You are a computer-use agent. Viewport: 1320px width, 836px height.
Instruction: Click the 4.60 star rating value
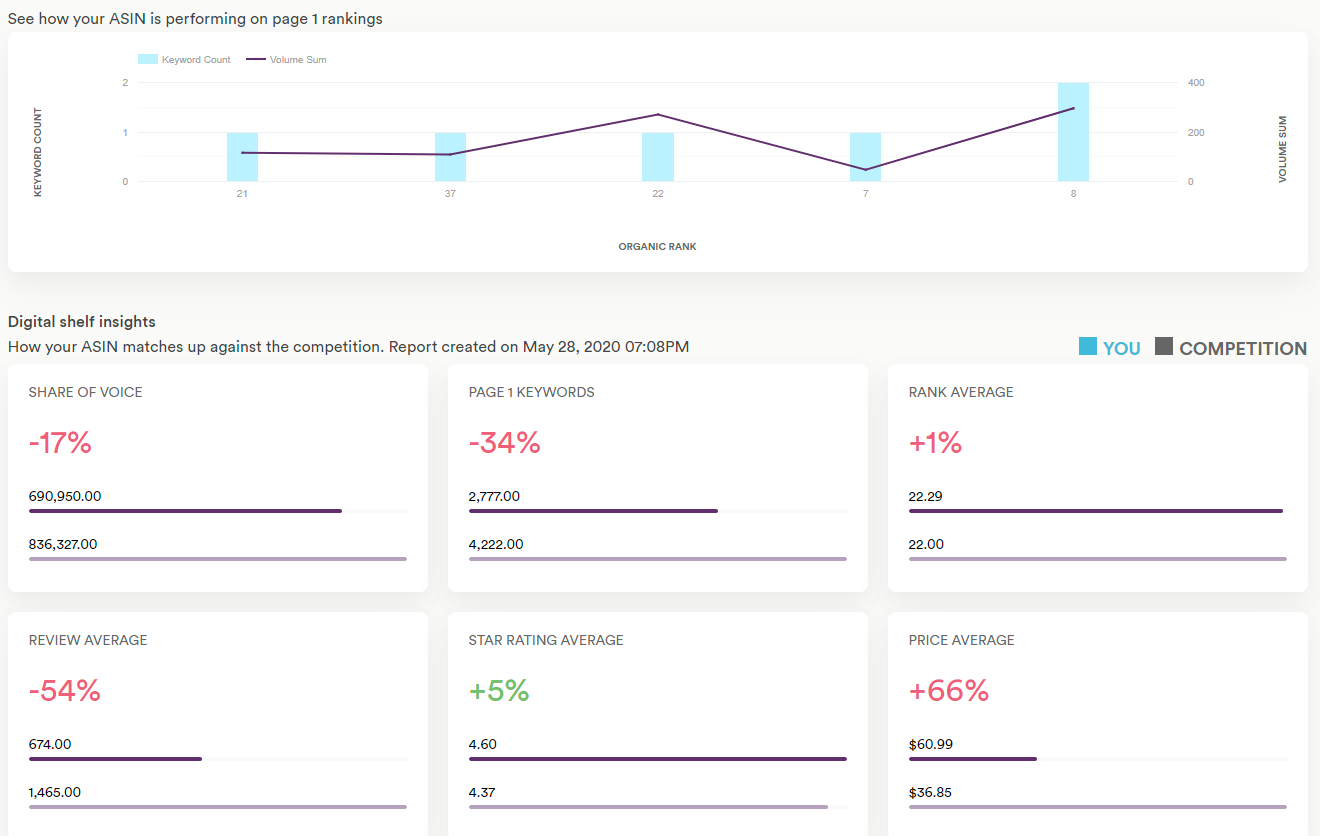[x=483, y=744]
